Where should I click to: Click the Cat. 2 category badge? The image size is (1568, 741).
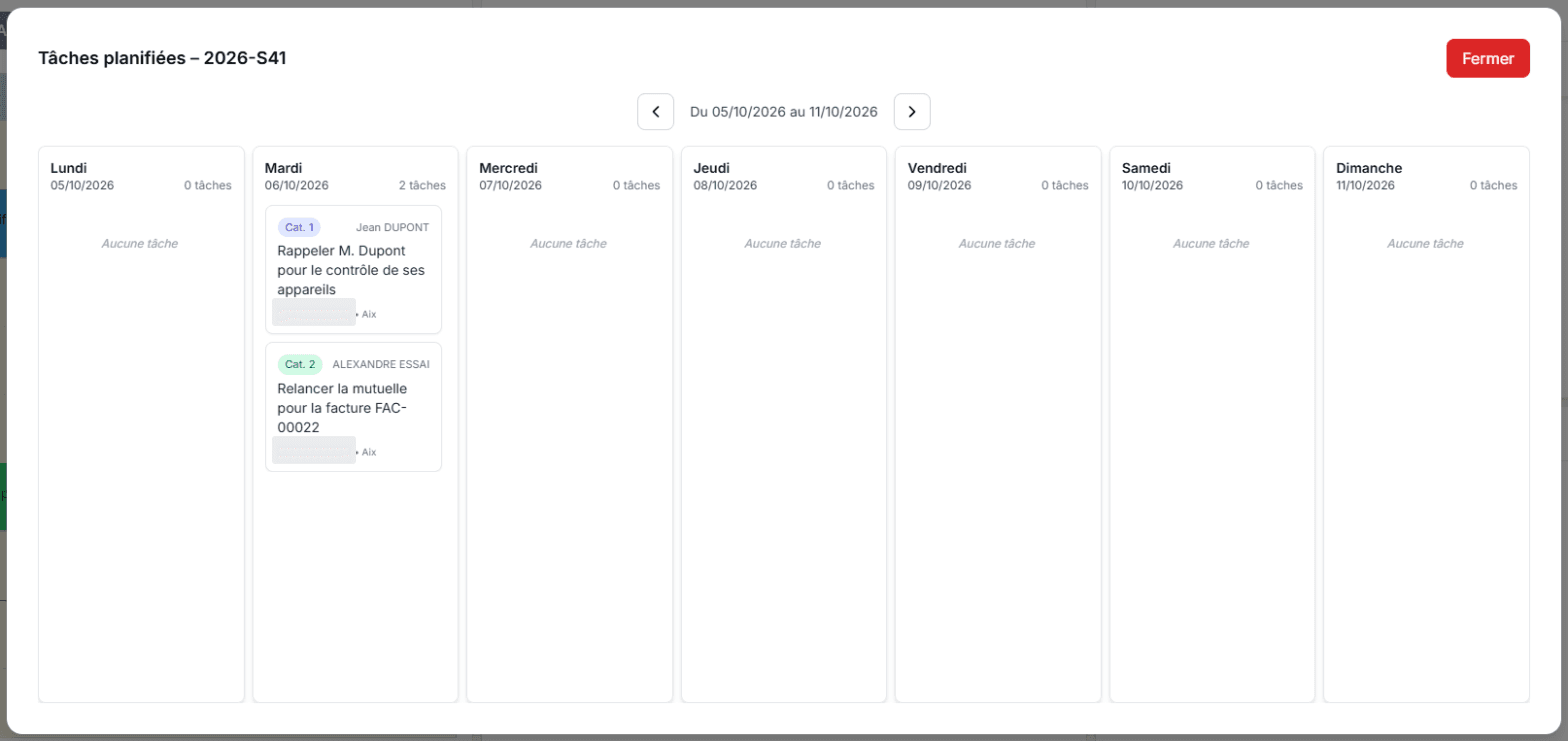point(299,364)
